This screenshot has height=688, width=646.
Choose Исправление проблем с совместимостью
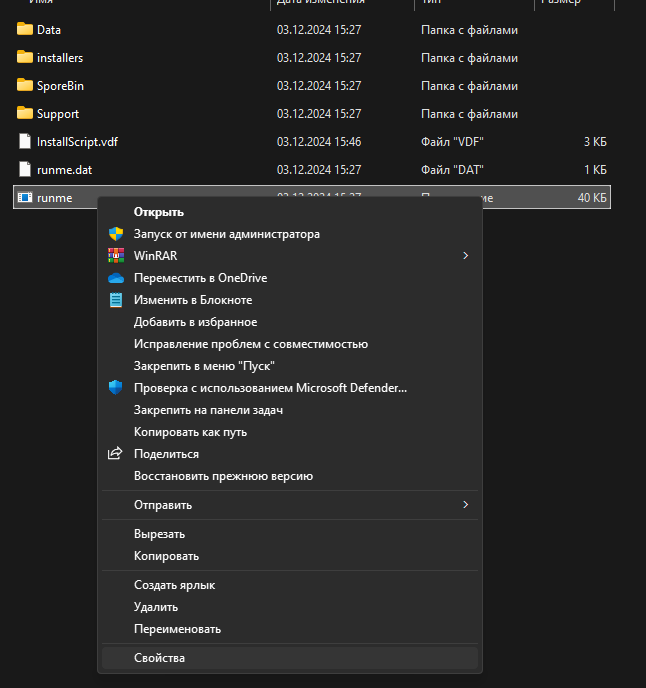click(x=290, y=344)
